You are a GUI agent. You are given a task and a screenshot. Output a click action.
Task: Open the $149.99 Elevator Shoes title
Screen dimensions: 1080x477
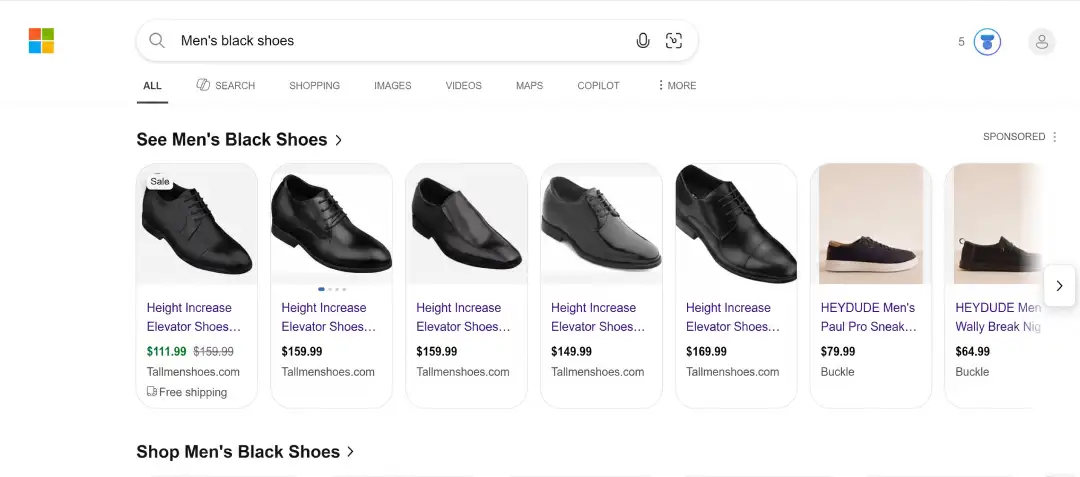click(x=598, y=317)
